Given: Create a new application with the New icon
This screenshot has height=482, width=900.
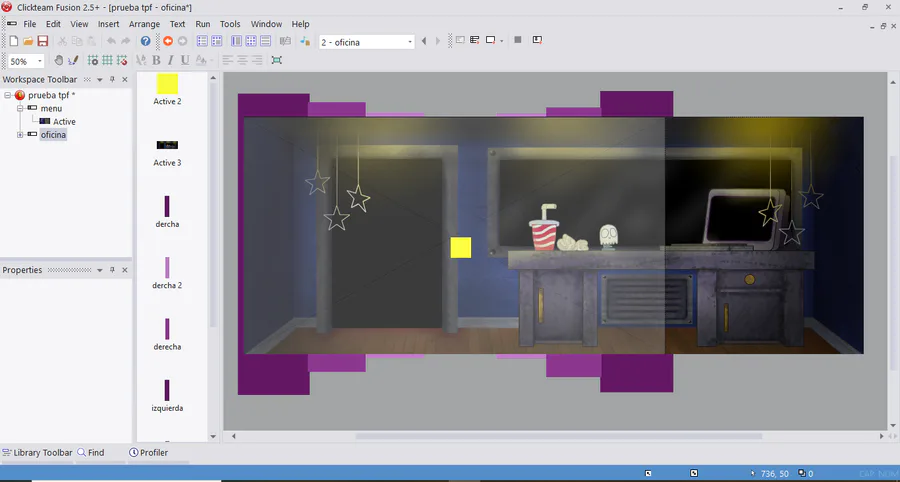Looking at the screenshot, I should (x=13, y=41).
